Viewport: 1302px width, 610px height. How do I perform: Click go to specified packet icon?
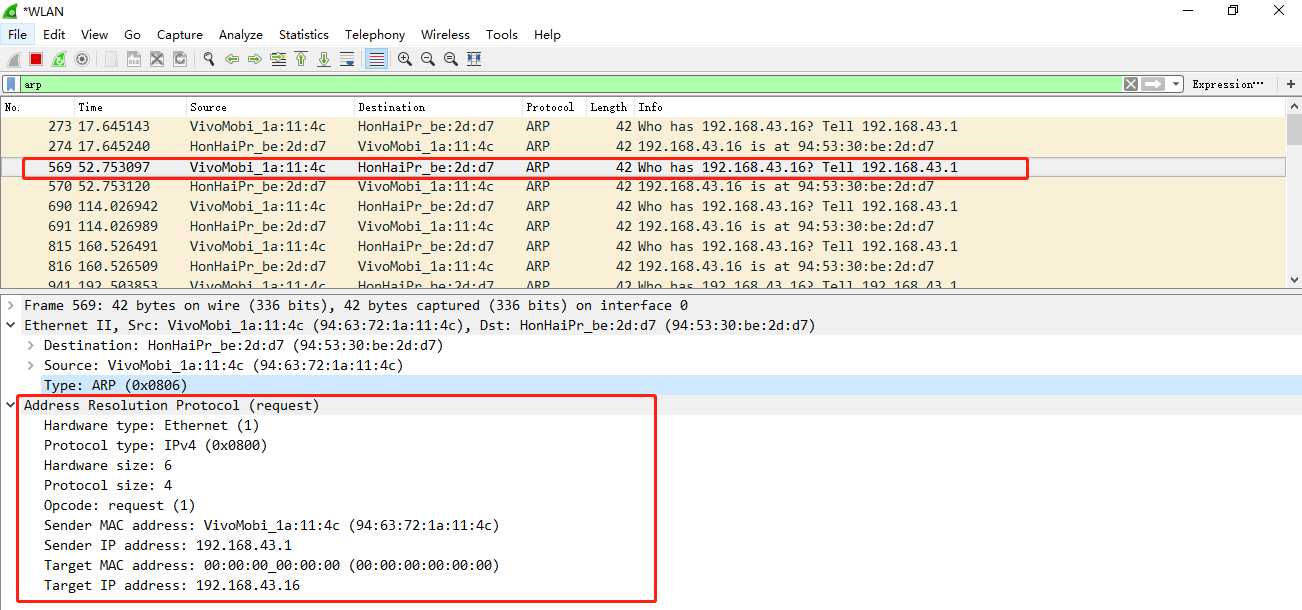(x=278, y=59)
